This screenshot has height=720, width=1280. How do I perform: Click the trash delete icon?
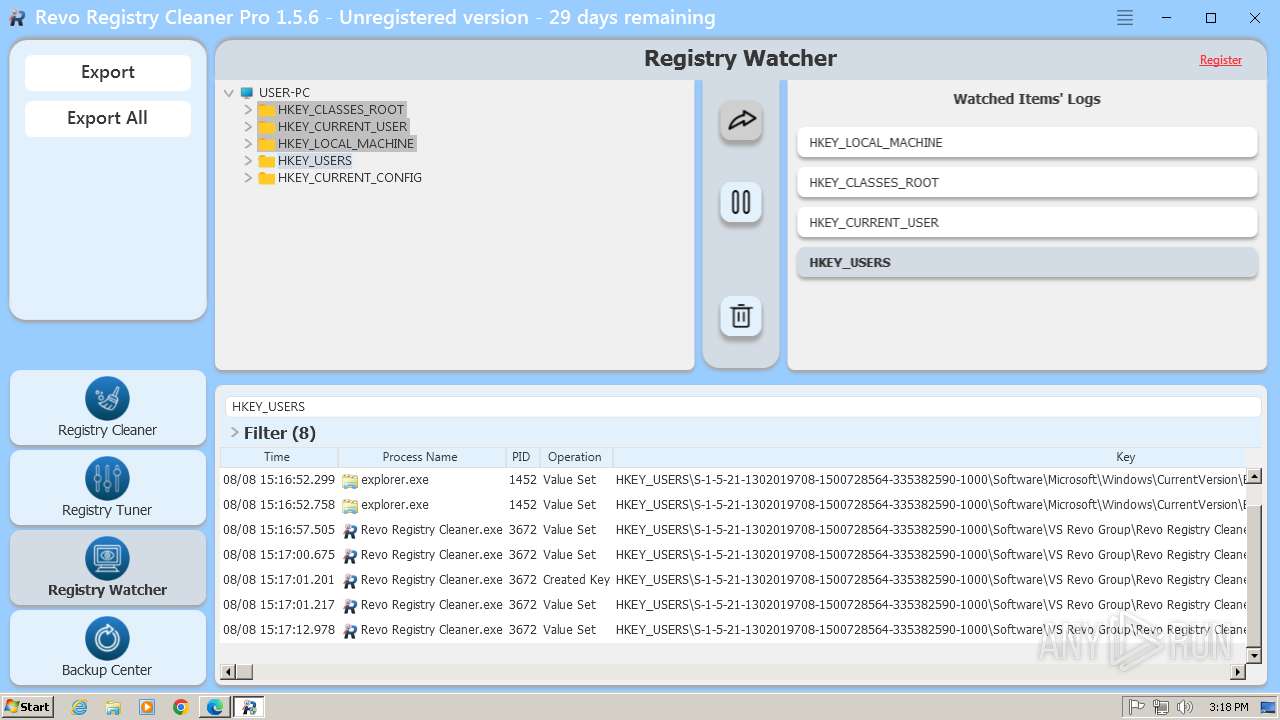[741, 316]
